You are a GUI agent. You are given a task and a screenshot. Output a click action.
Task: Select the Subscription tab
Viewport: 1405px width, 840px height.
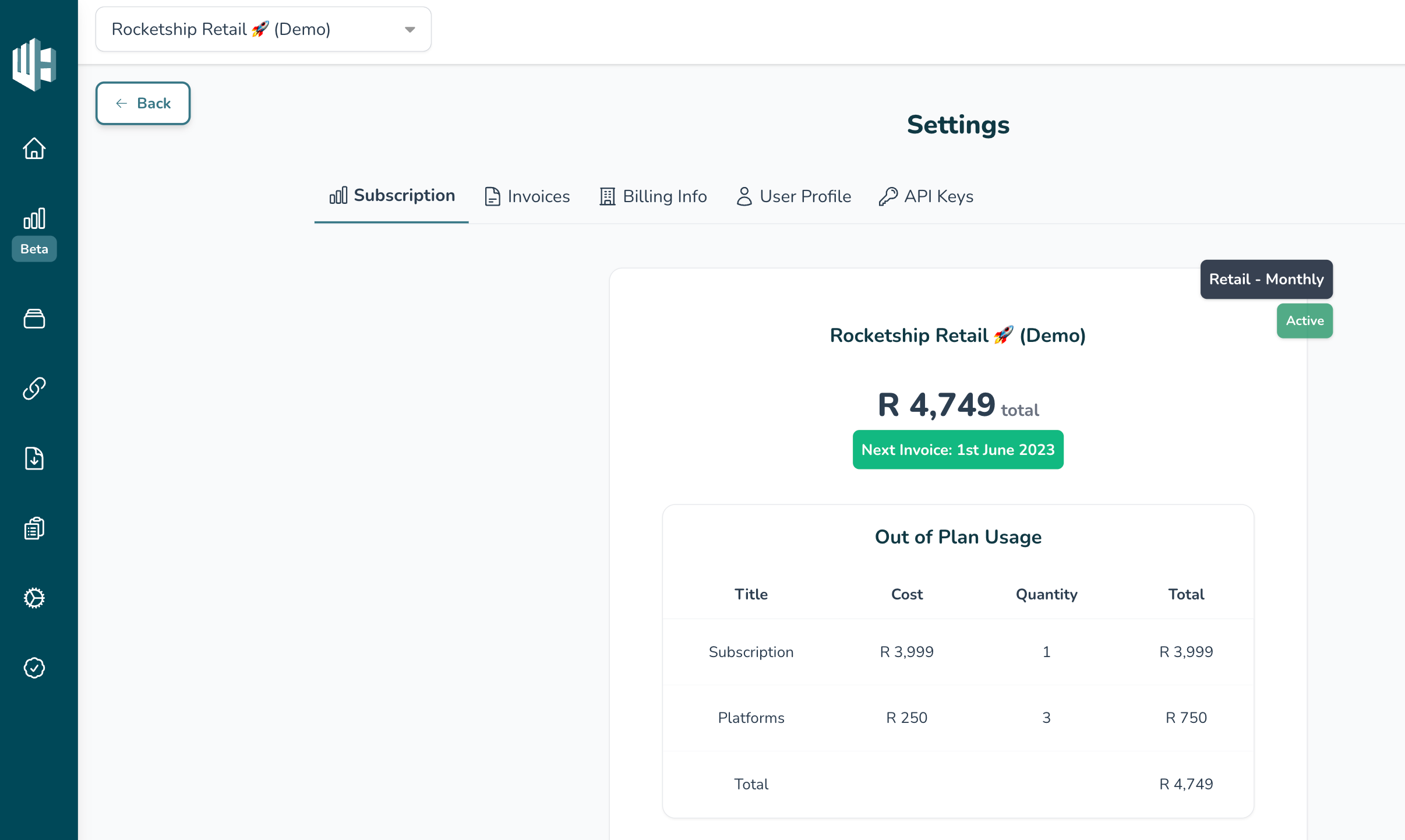point(392,196)
